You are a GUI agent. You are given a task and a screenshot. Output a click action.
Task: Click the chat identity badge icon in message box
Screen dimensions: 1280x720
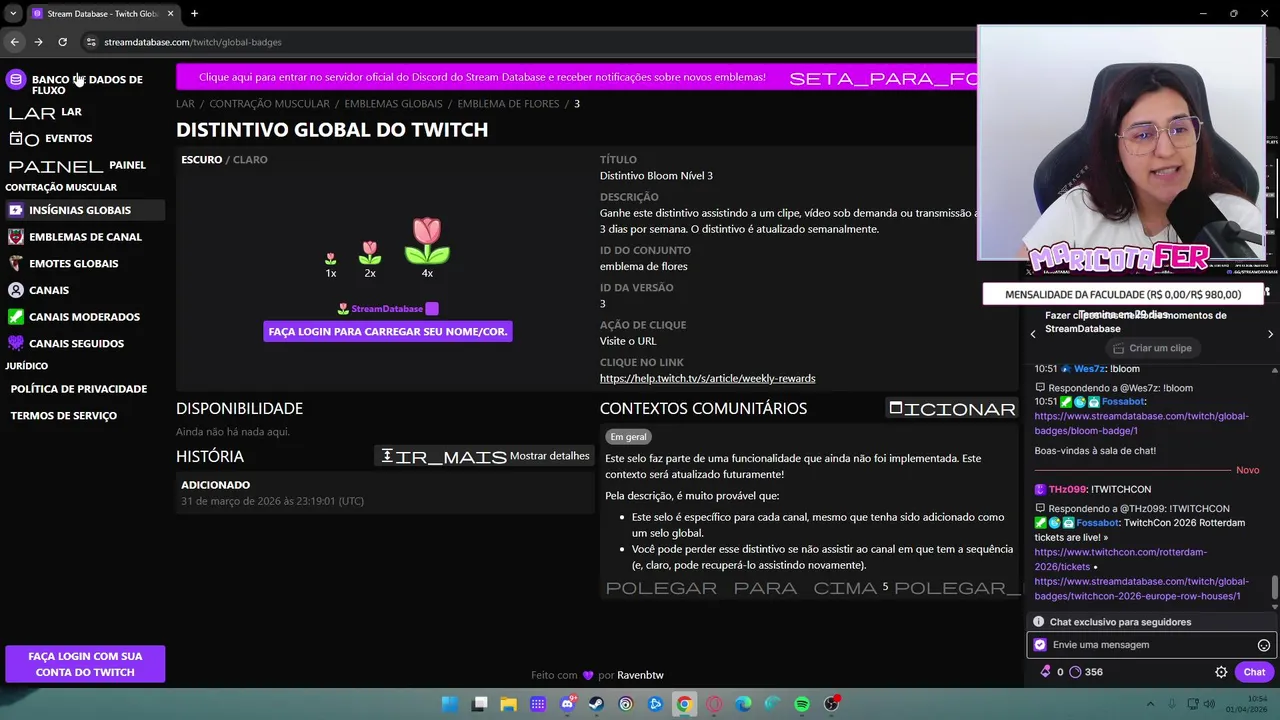(1040, 645)
